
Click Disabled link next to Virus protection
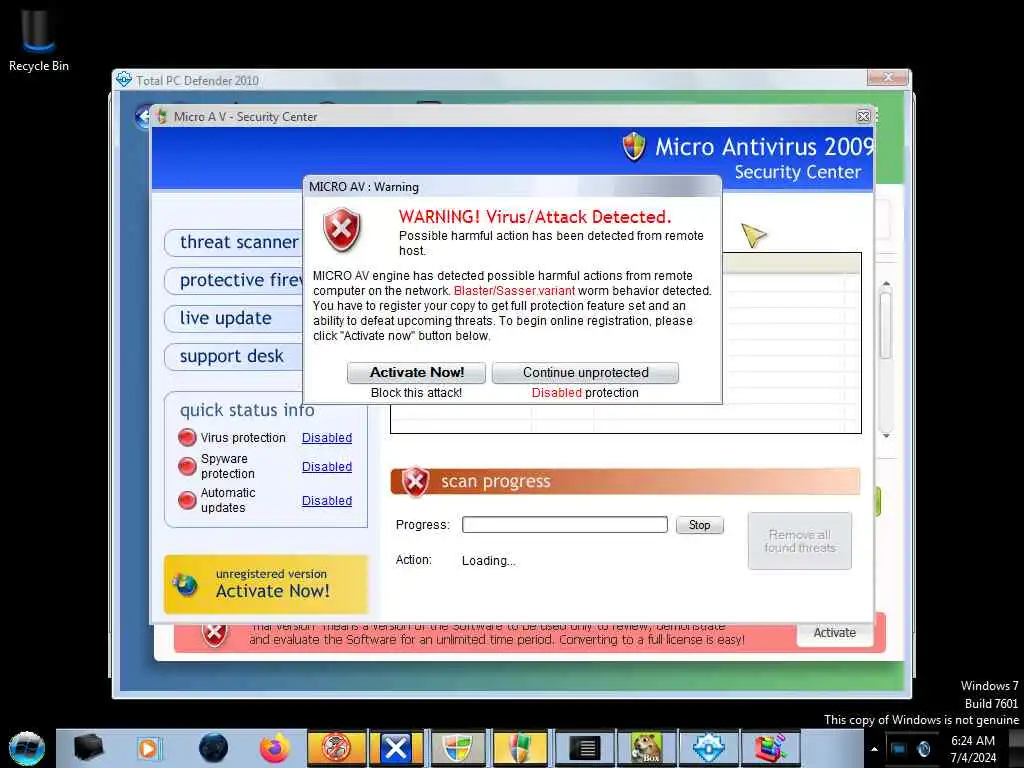click(327, 438)
